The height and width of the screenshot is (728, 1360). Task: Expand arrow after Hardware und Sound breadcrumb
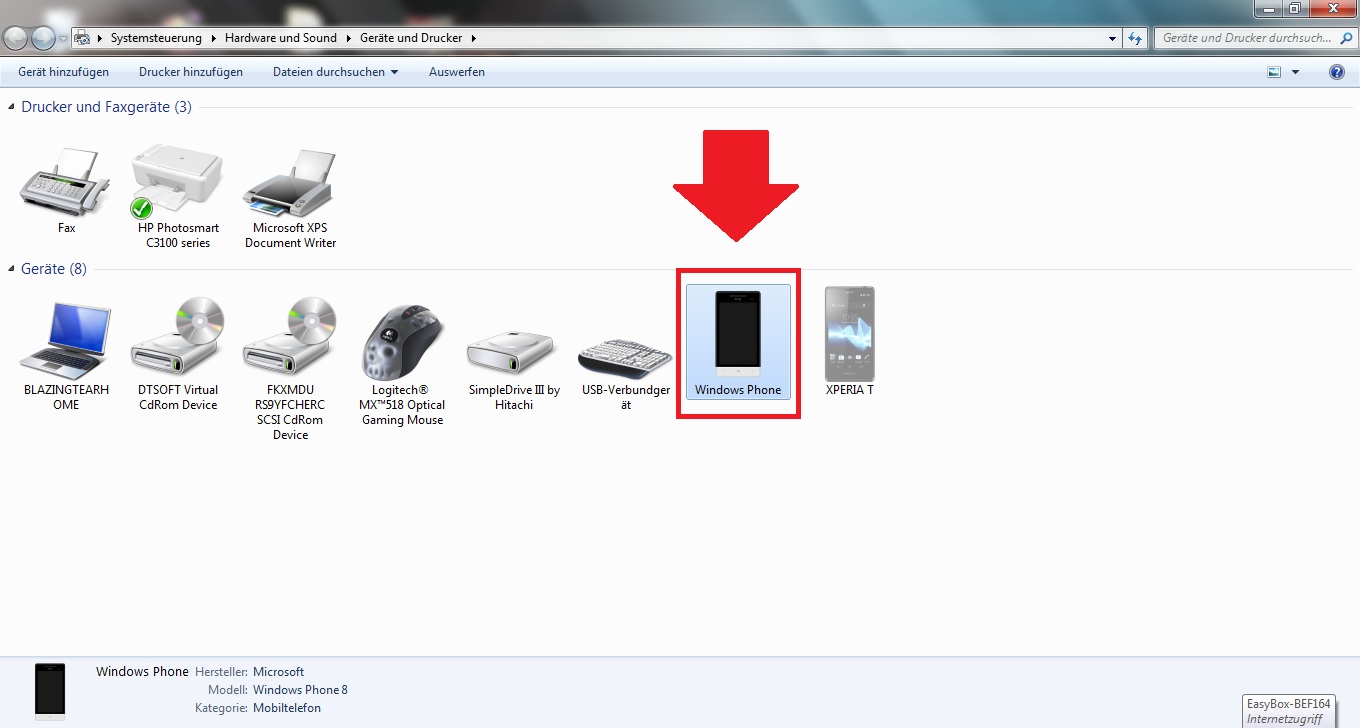(349, 38)
